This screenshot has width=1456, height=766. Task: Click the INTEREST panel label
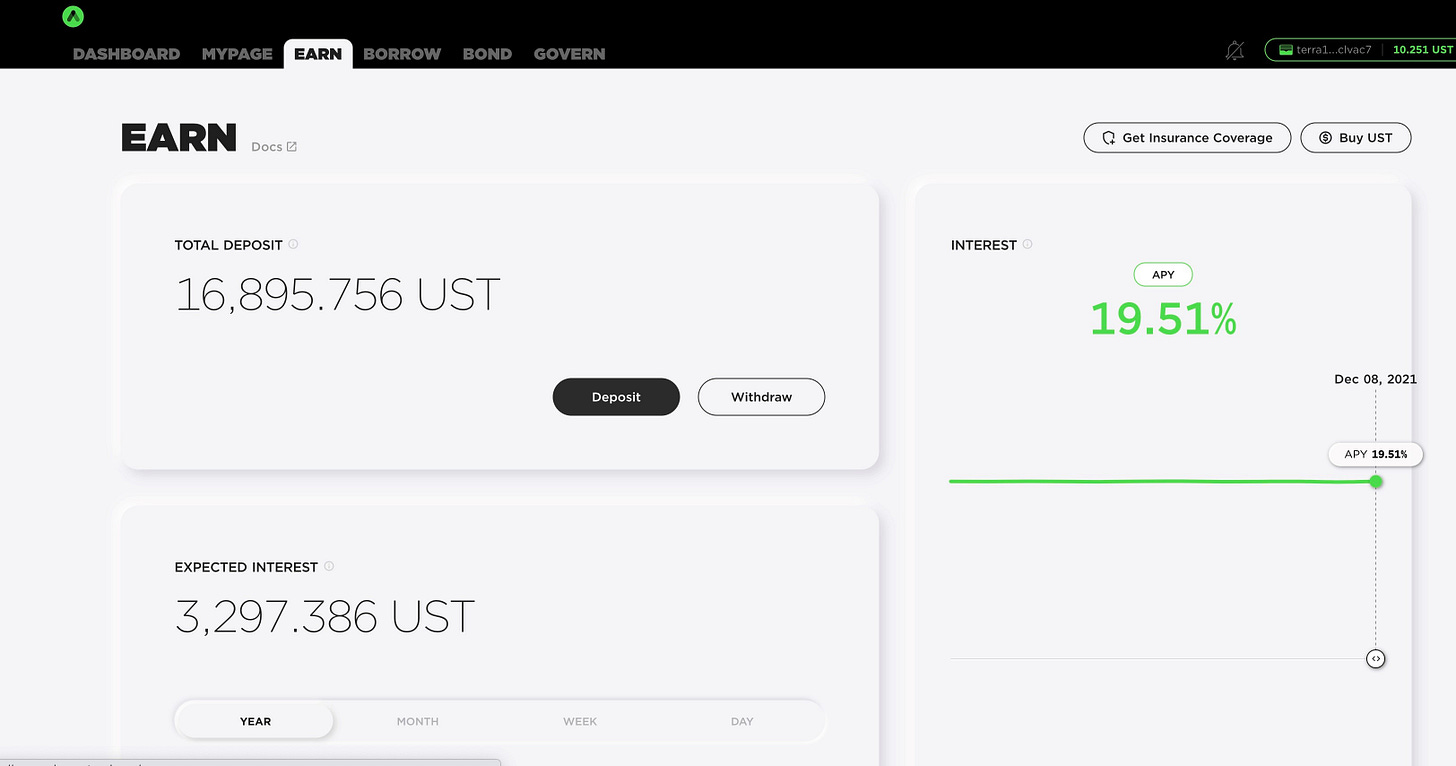tap(984, 245)
